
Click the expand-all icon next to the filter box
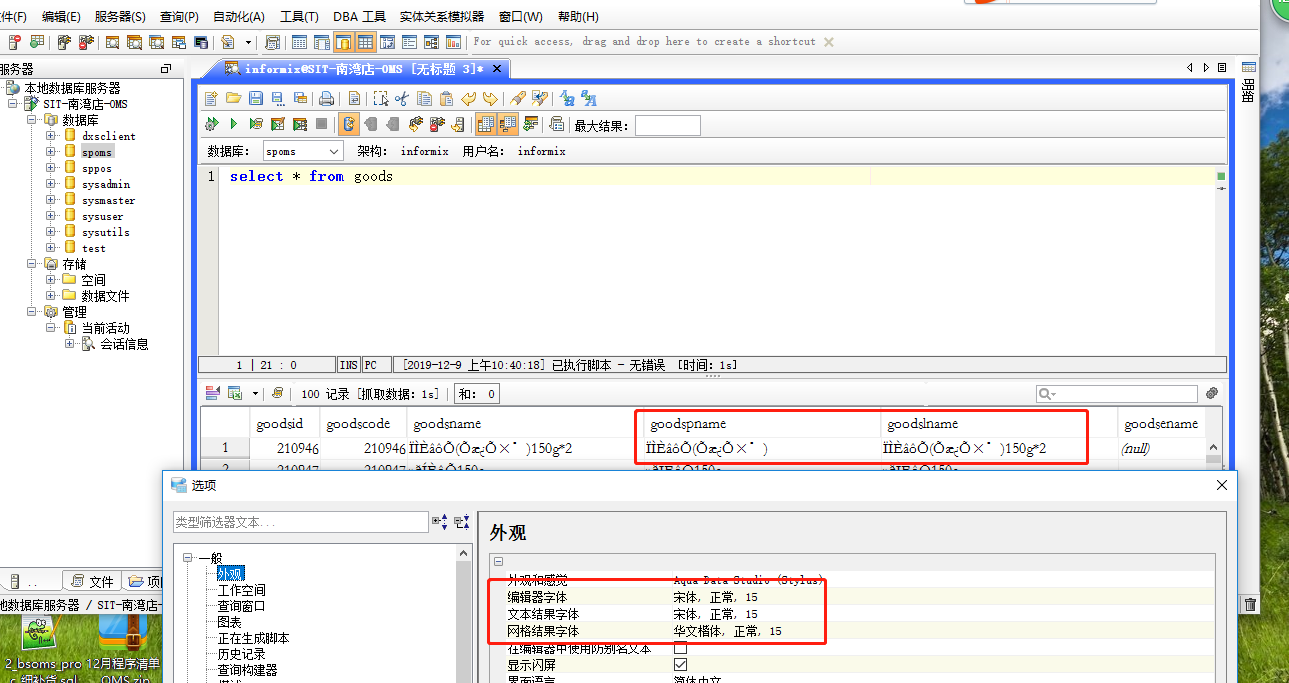pos(439,521)
